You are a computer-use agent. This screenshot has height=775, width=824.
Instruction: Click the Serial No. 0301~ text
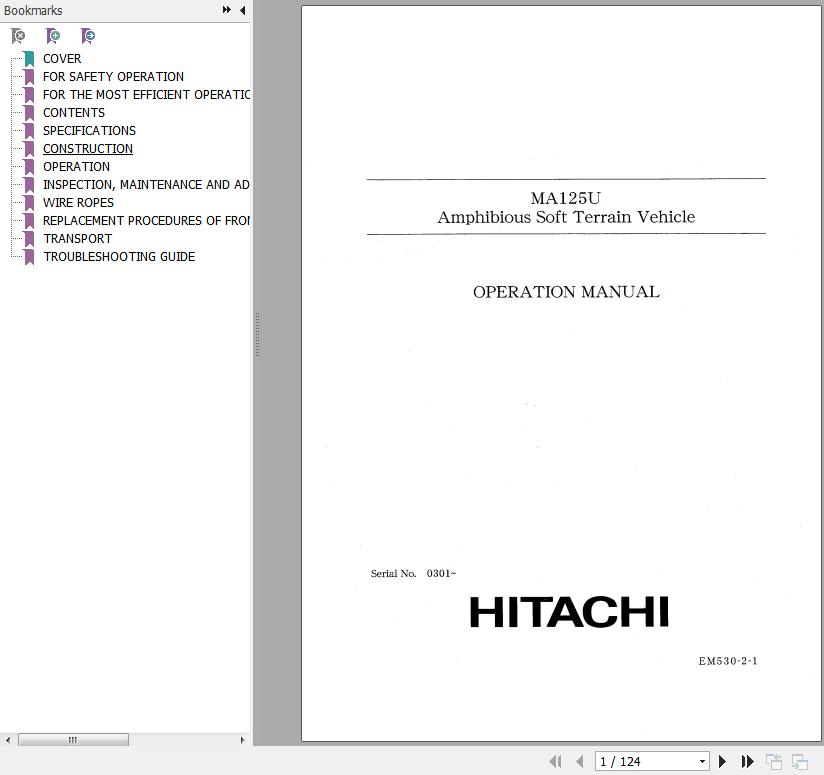click(413, 573)
